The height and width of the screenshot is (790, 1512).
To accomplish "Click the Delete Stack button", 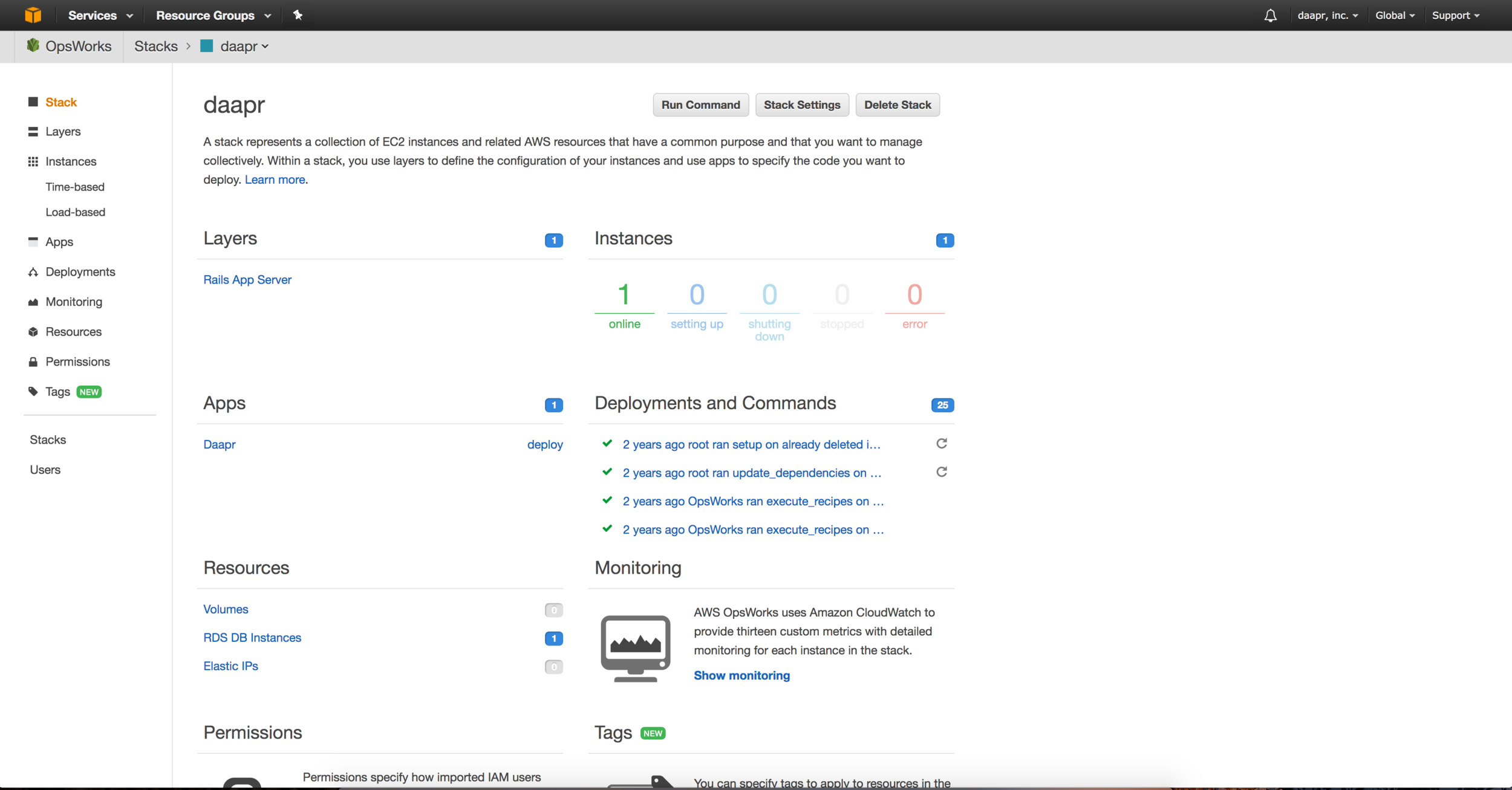I will coord(898,105).
